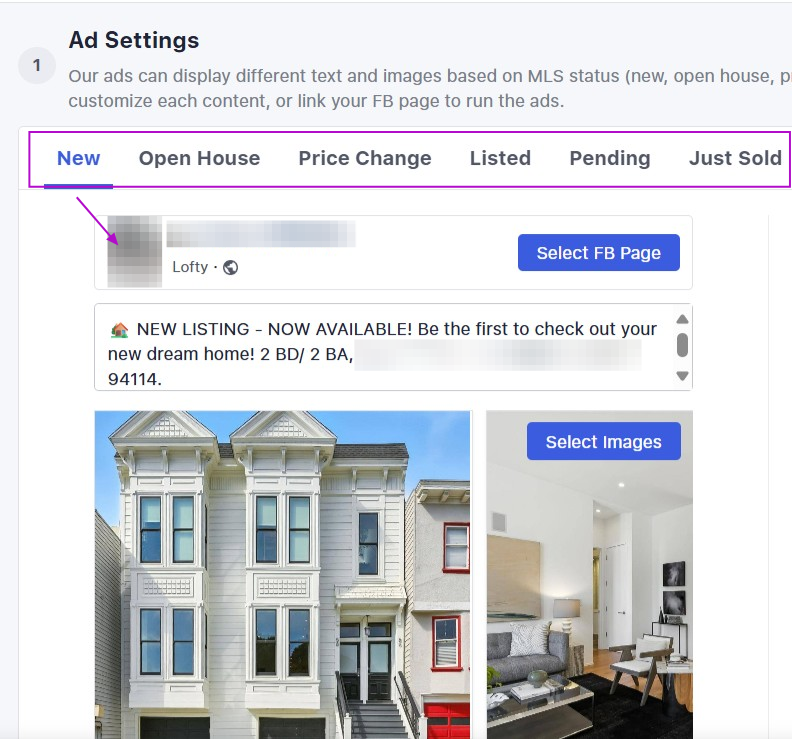This screenshot has height=739, width=792.
Task: Click the globe public visibility icon
Action: 231,267
